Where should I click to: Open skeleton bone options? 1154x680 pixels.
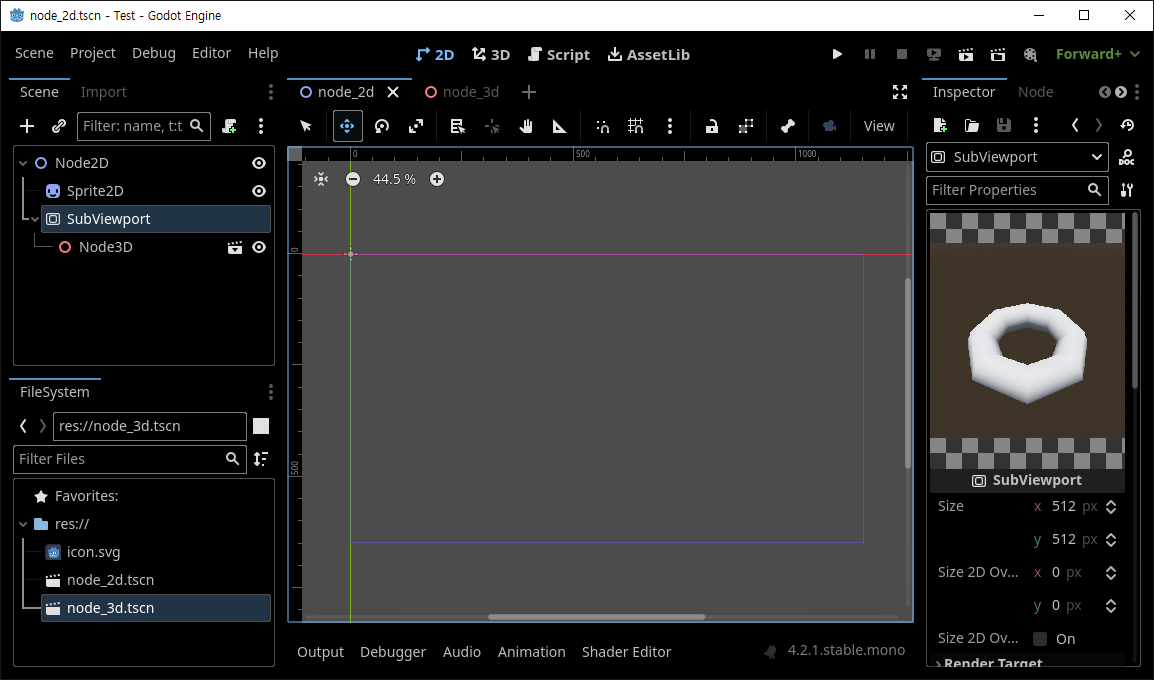788,126
